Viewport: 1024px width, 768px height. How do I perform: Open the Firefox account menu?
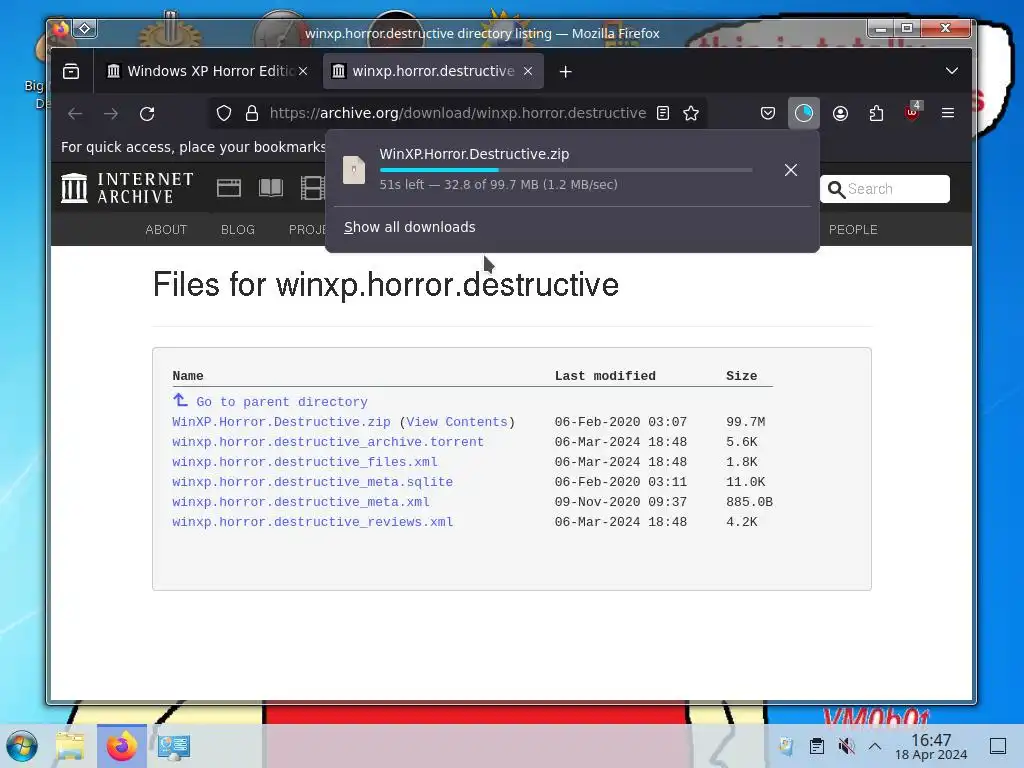(840, 114)
